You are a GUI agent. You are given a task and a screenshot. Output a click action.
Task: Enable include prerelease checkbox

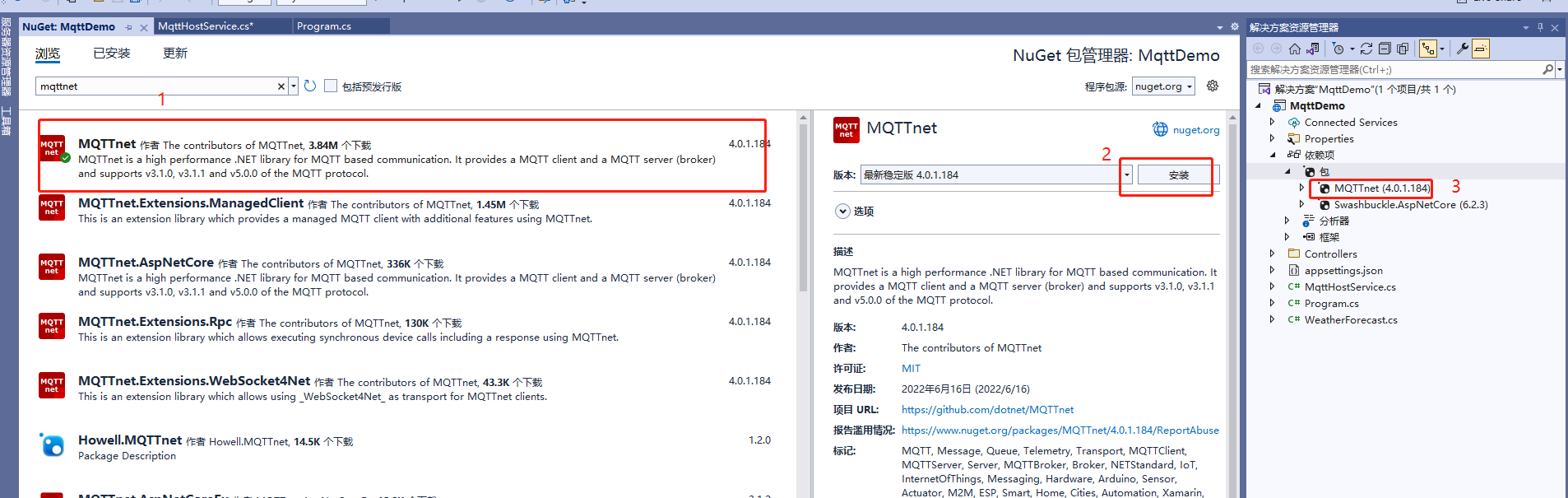331,86
